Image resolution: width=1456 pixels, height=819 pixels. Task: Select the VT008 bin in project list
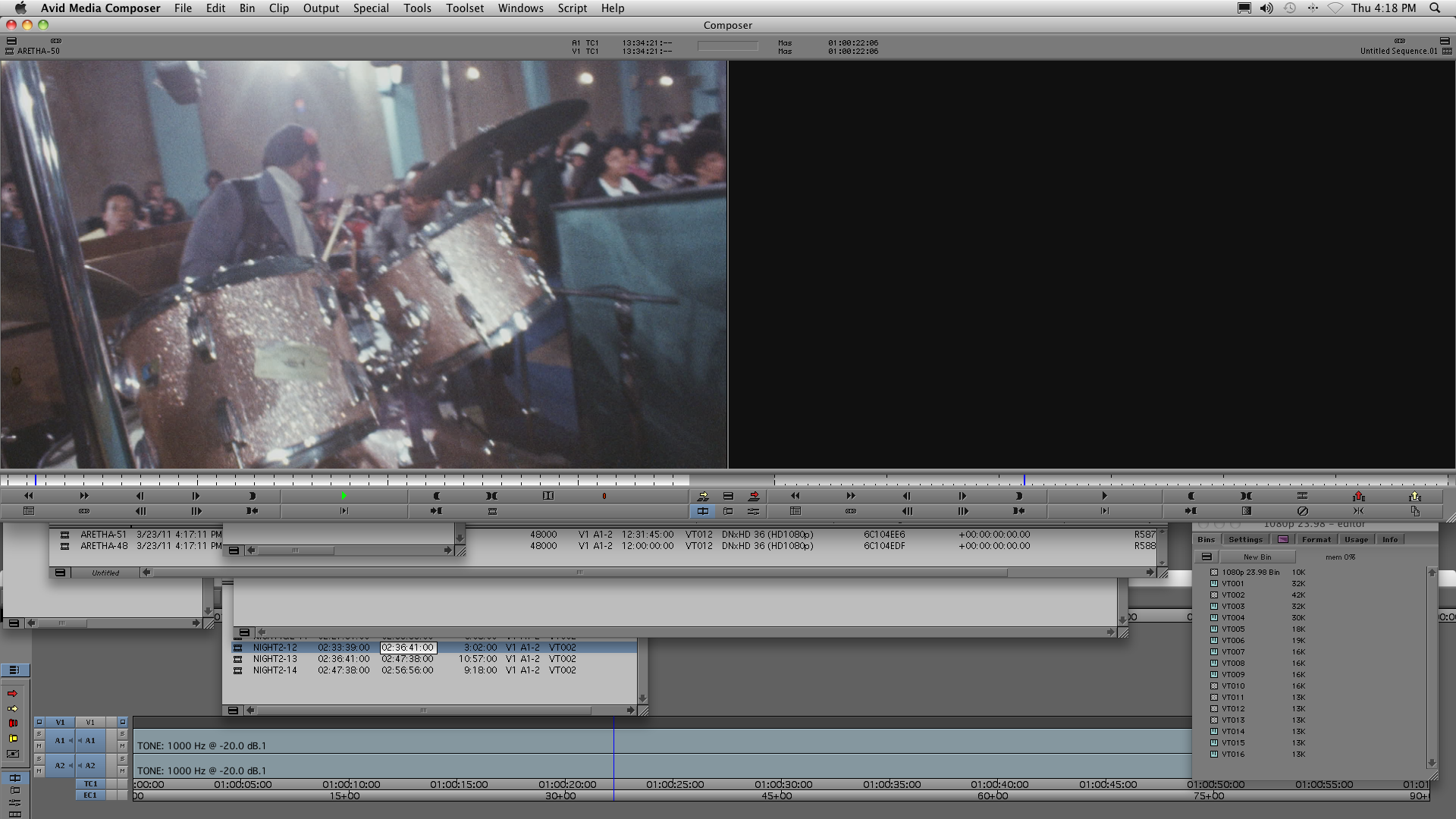click(x=1233, y=663)
